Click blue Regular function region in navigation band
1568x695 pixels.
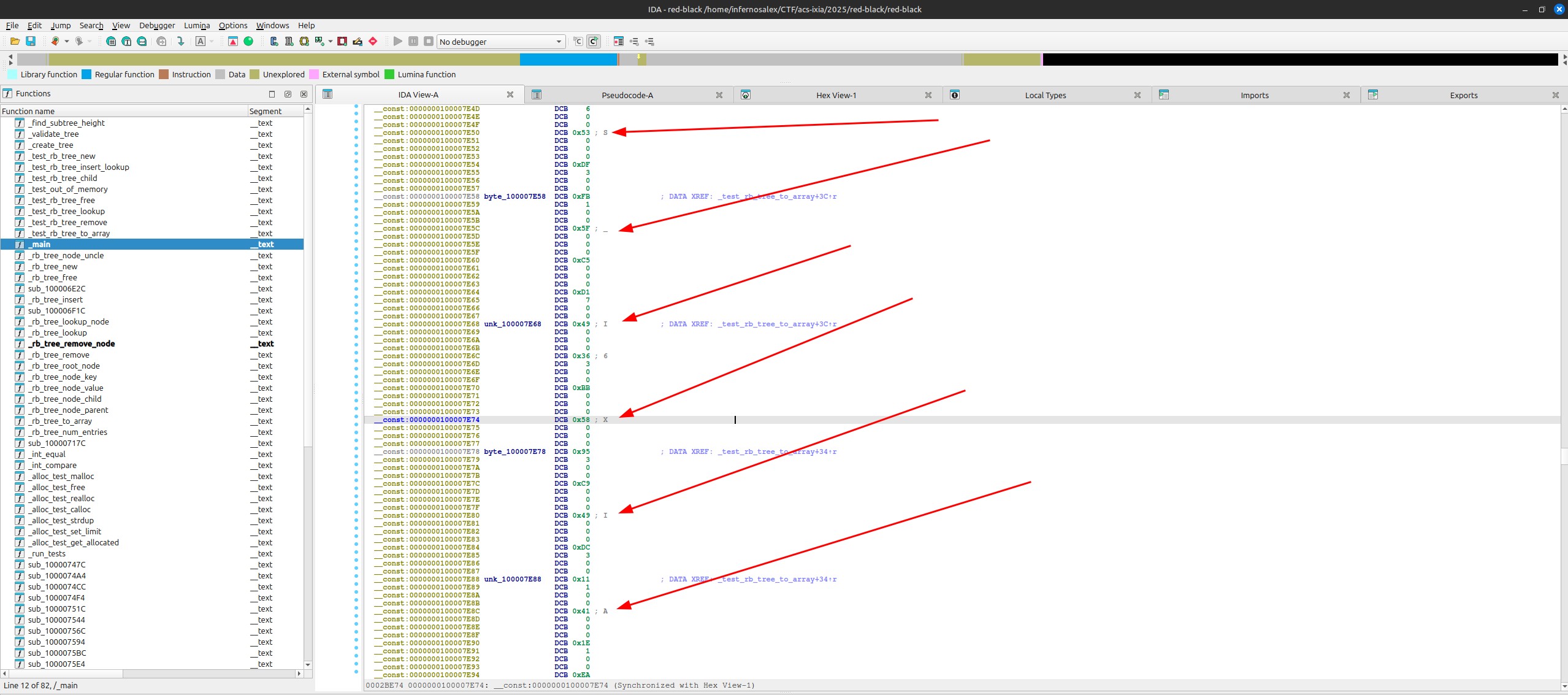tap(568, 60)
